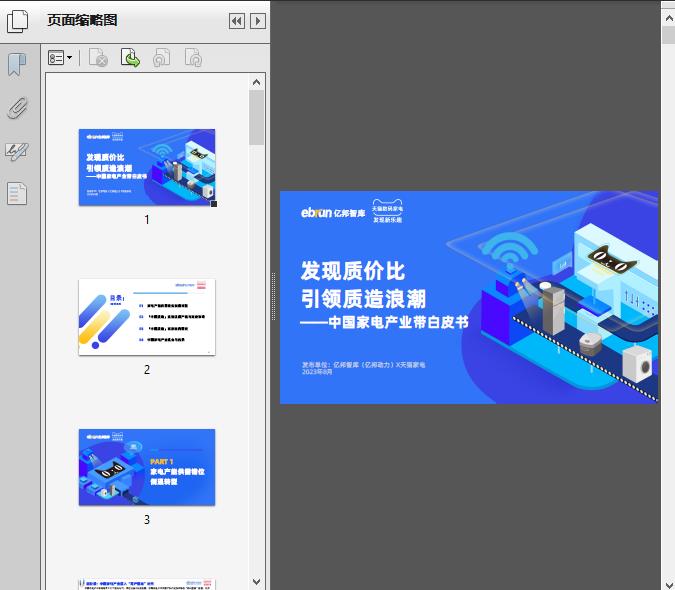The width and height of the screenshot is (675, 590).
Task: Click the document view scroll-down arrow
Action: tap(669, 583)
